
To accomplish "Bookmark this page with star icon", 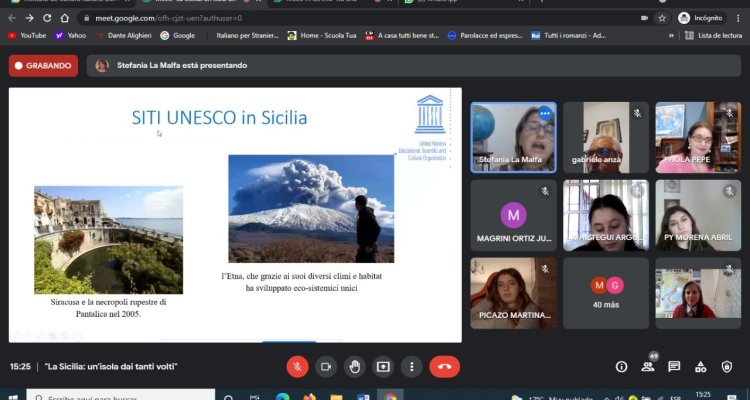I will [662, 18].
